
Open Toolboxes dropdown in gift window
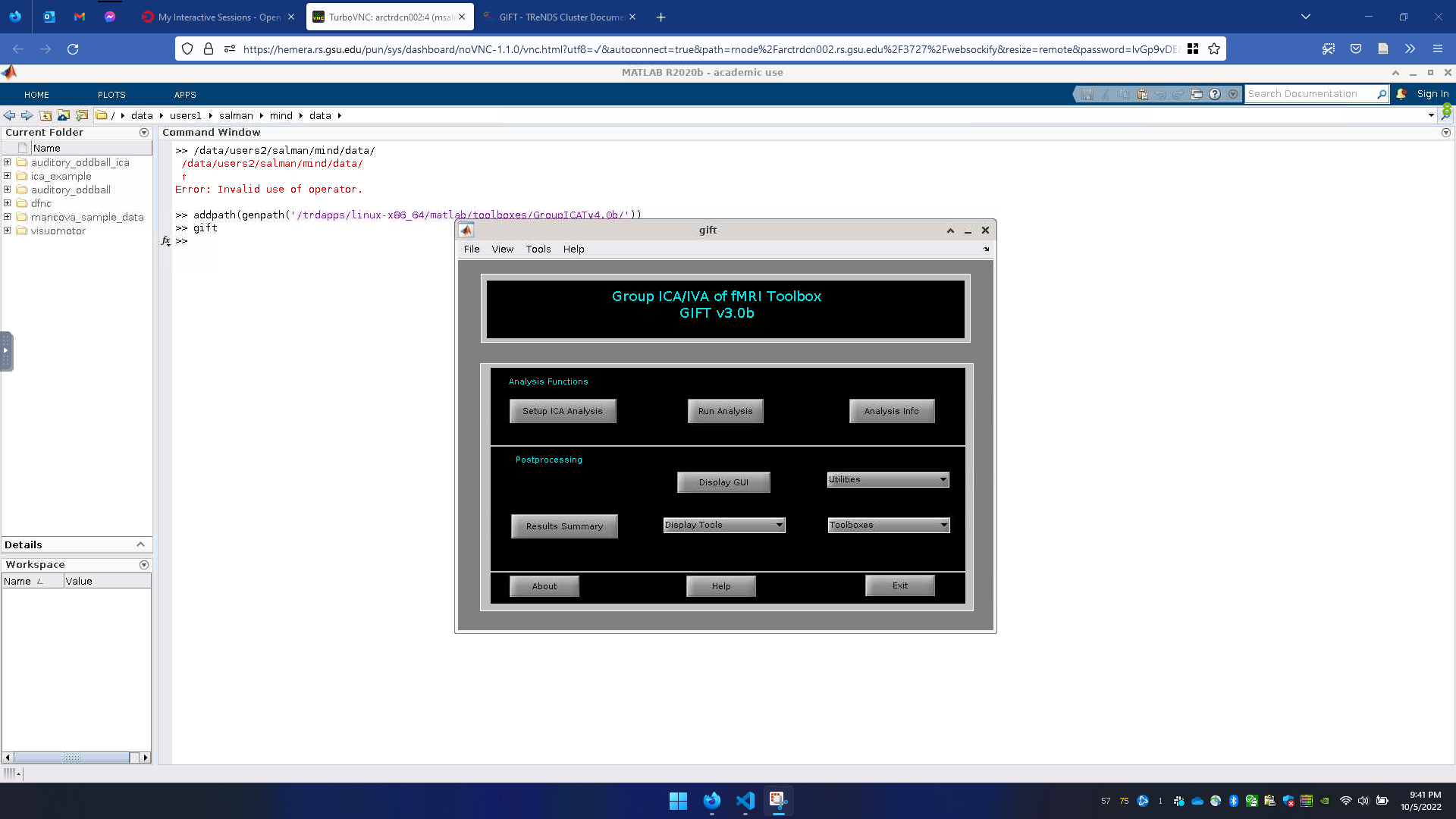(x=889, y=525)
